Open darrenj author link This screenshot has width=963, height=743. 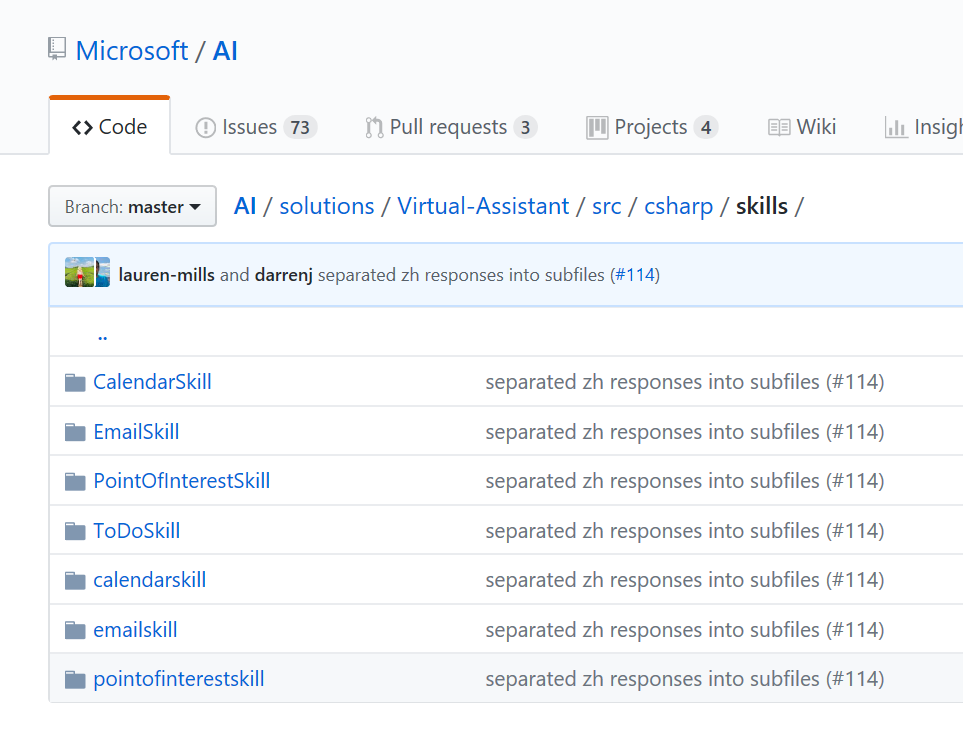click(284, 275)
